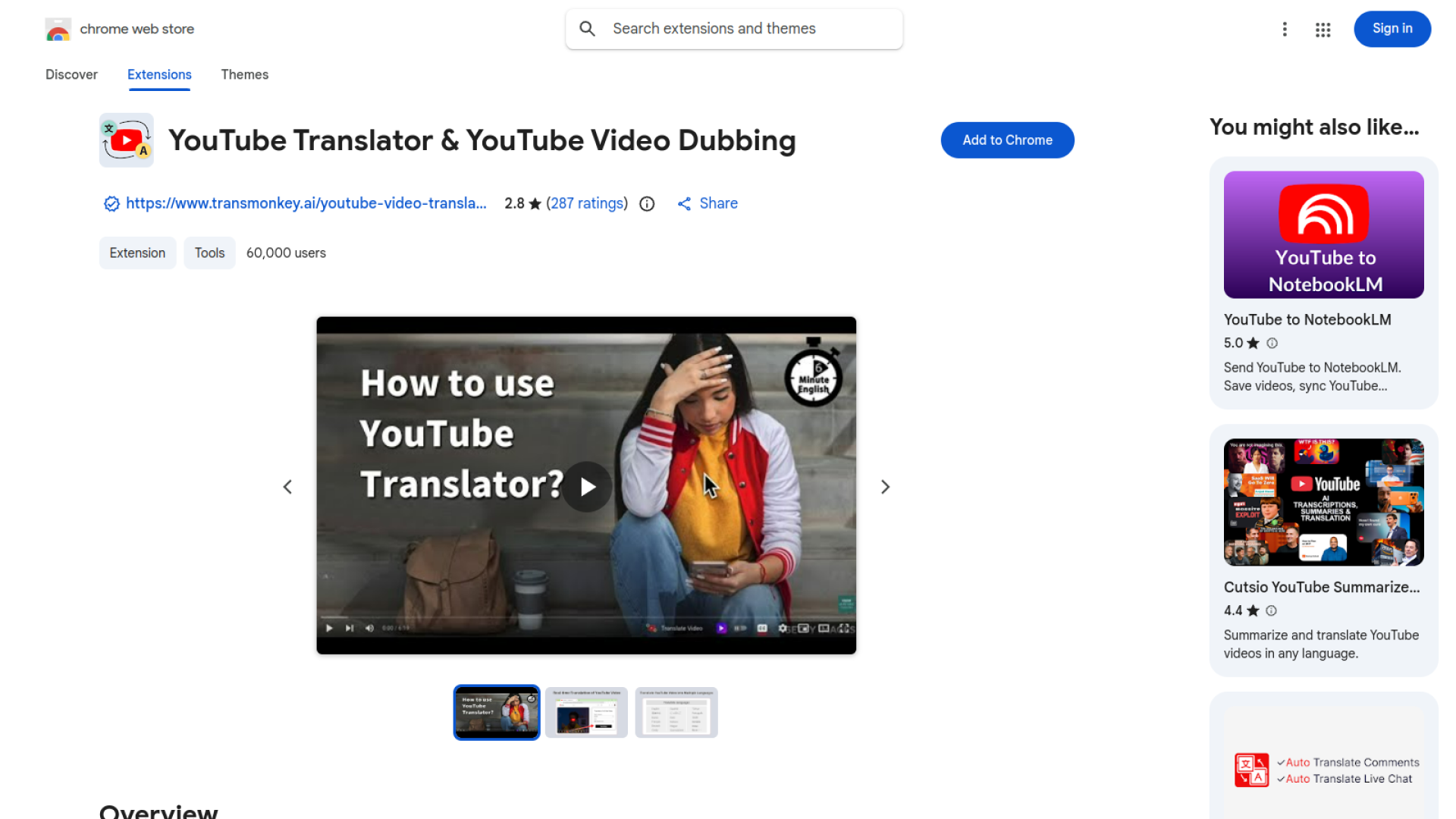Select the third screenshot thumbnail
Image resolution: width=1456 pixels, height=819 pixels.
click(676, 713)
